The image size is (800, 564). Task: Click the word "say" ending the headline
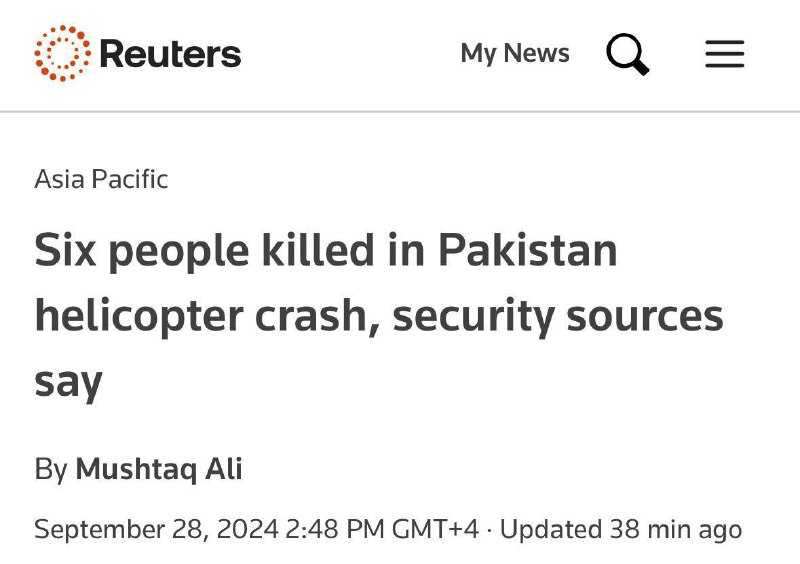pyautogui.click(x=68, y=382)
